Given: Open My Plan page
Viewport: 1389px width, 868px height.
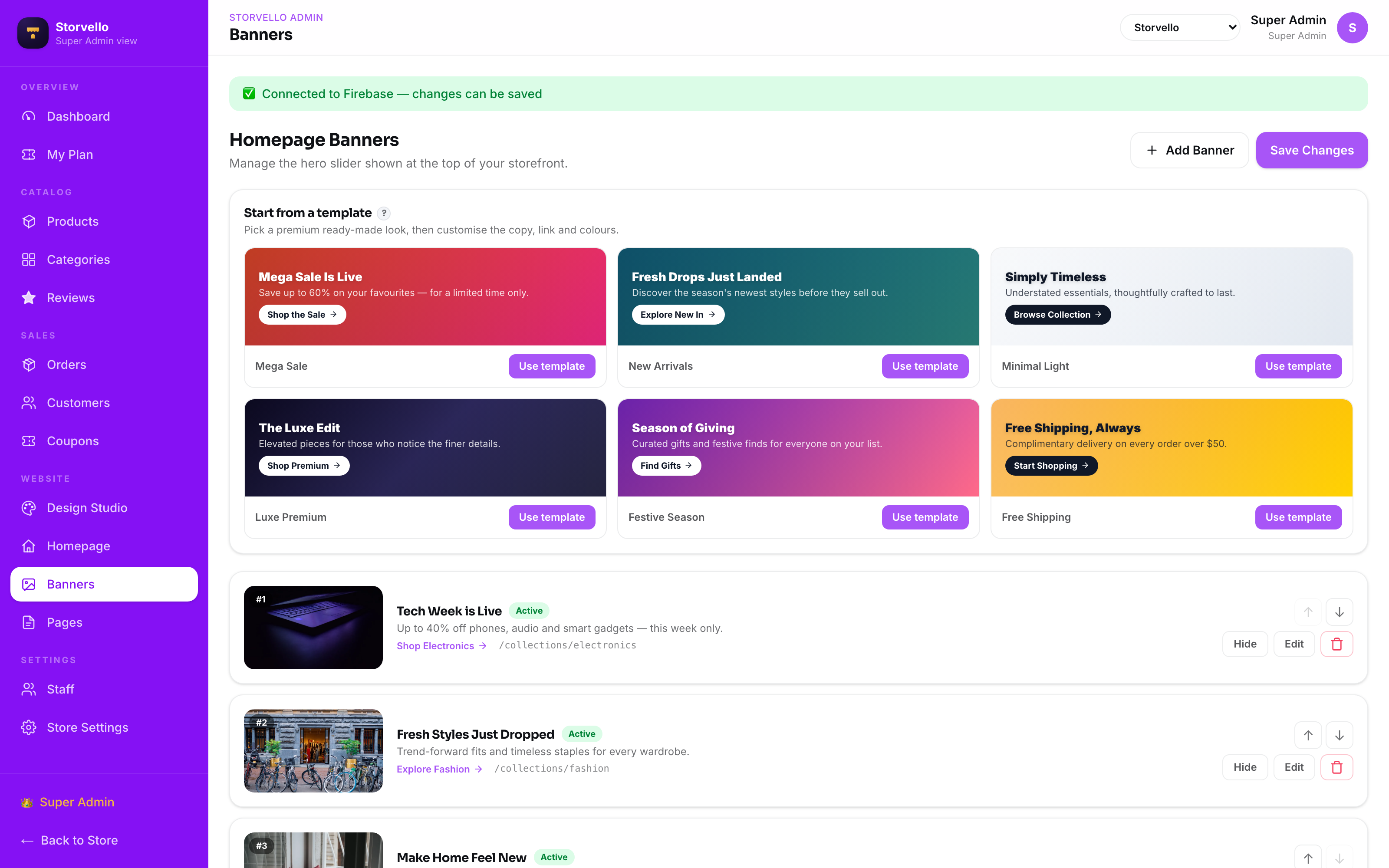Looking at the screenshot, I should (104, 155).
